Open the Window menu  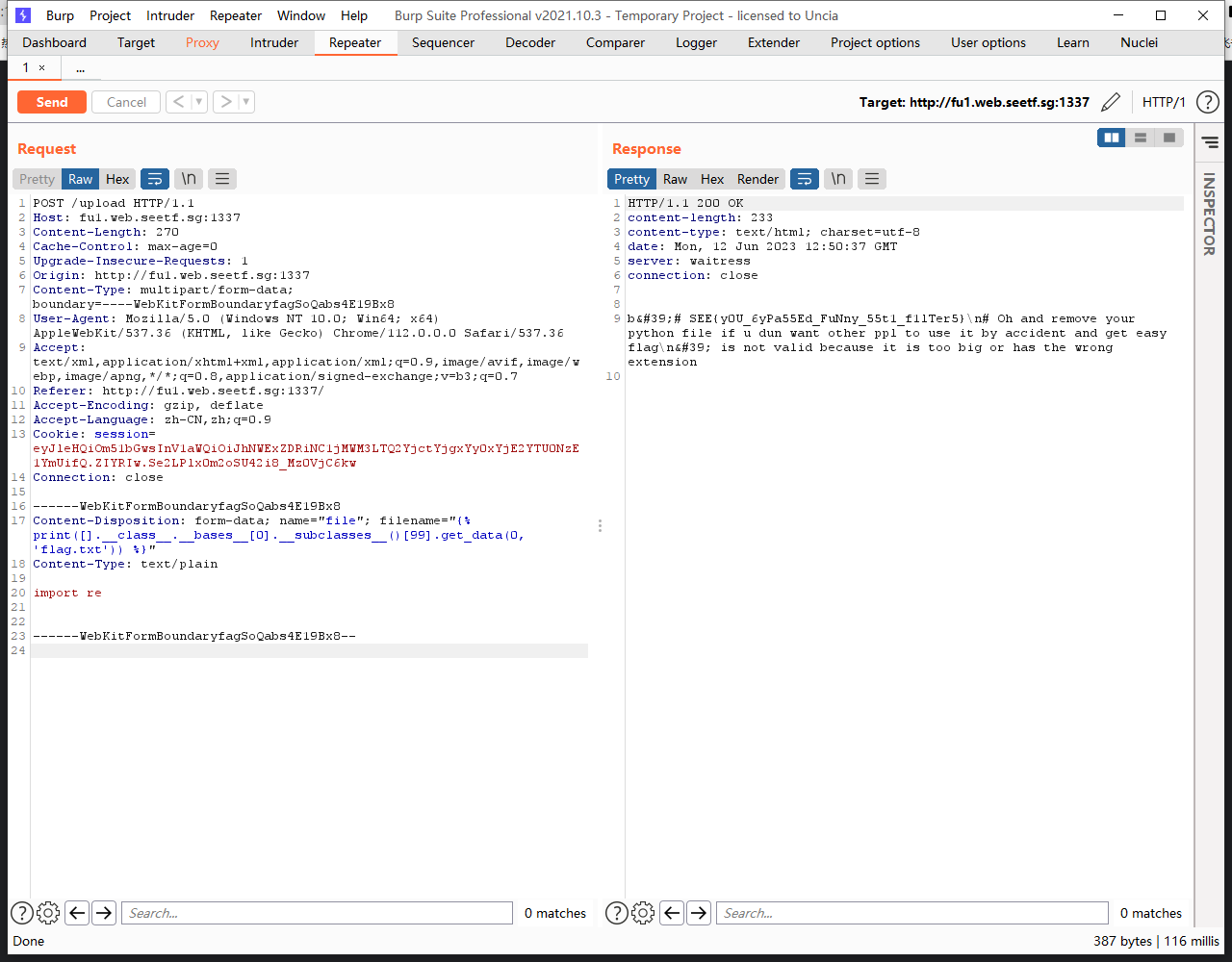pyautogui.click(x=301, y=15)
